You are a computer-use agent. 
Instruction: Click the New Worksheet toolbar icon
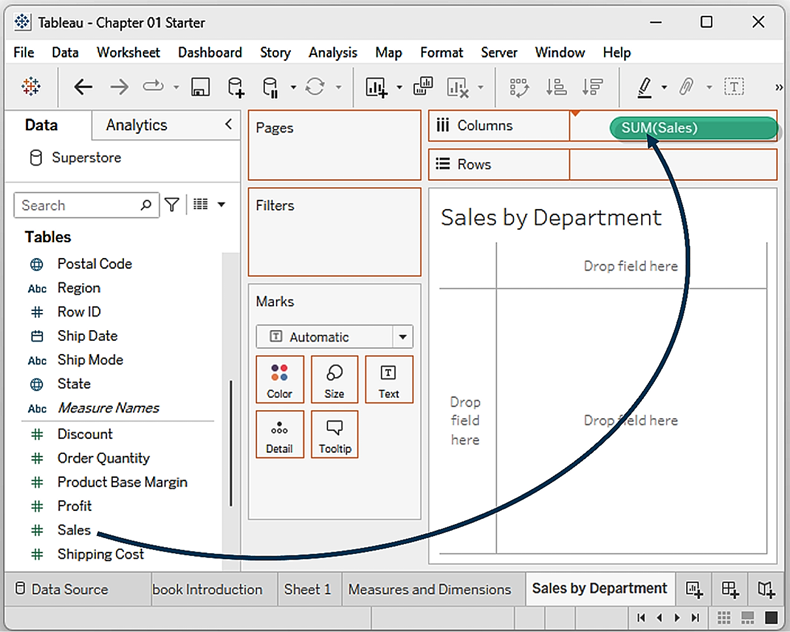[376, 87]
